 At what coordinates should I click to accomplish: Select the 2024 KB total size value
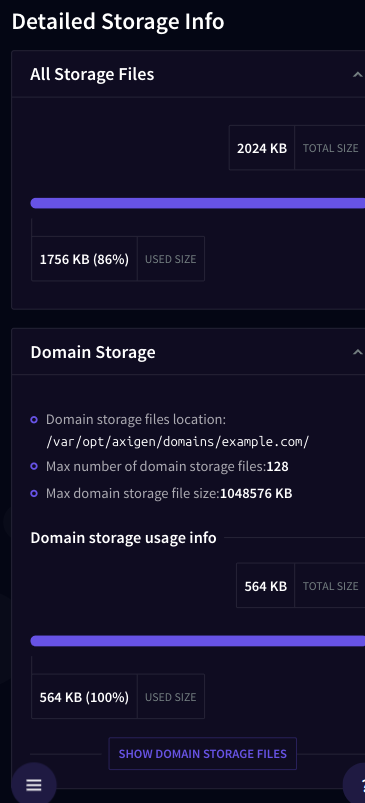pyautogui.click(x=262, y=148)
